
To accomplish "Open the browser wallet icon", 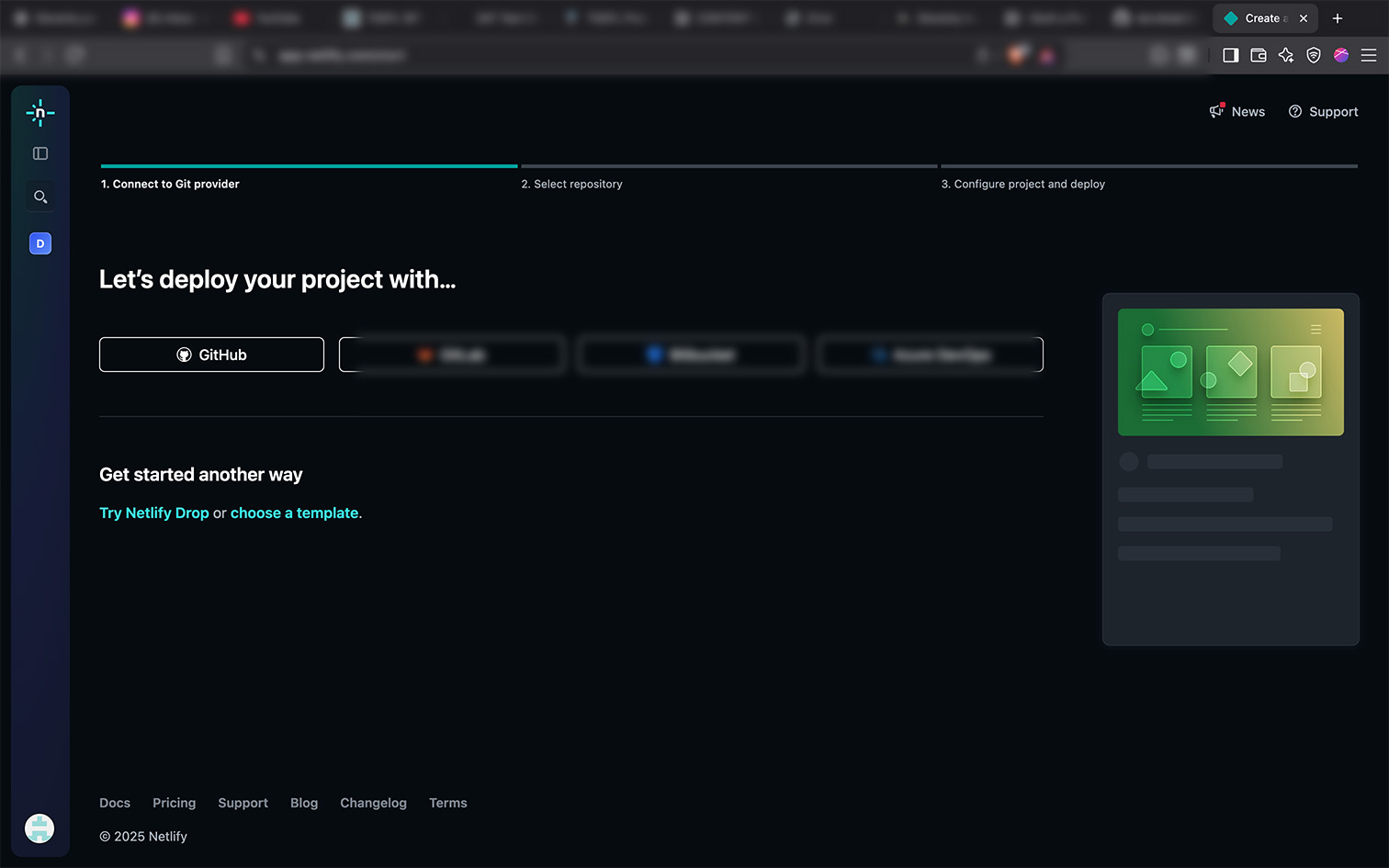I will point(1259,55).
